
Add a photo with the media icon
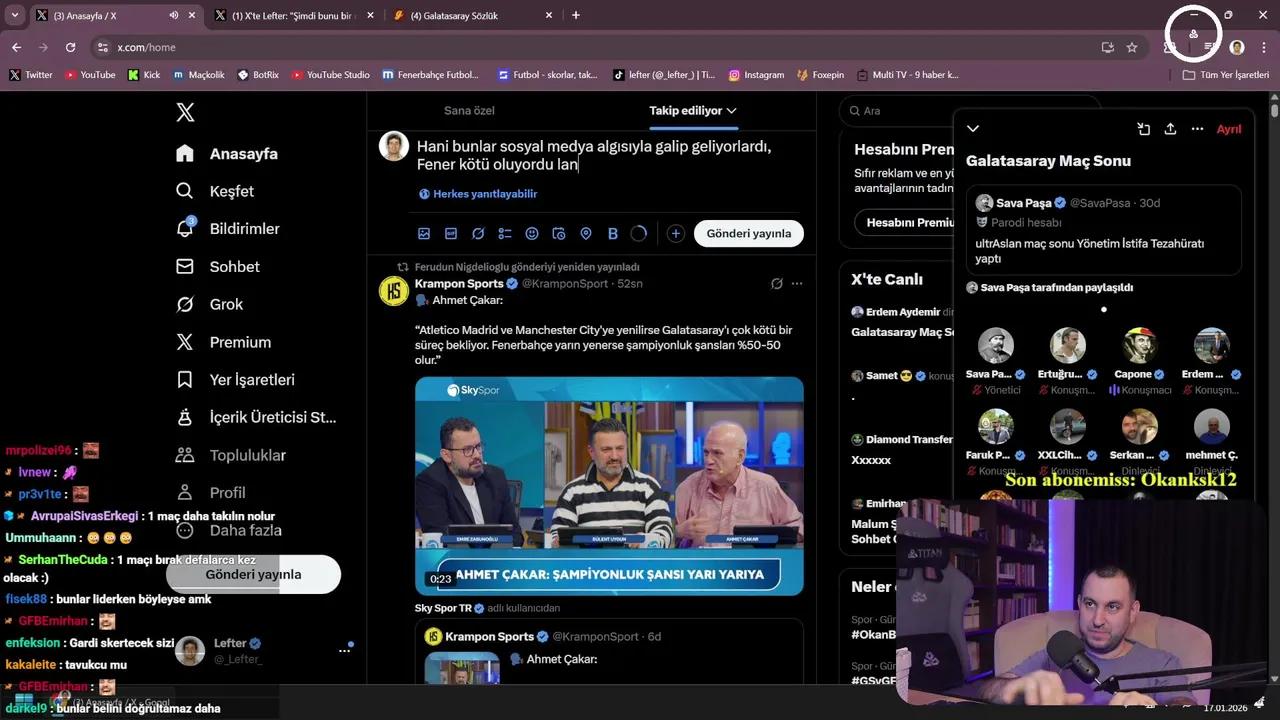[424, 233]
